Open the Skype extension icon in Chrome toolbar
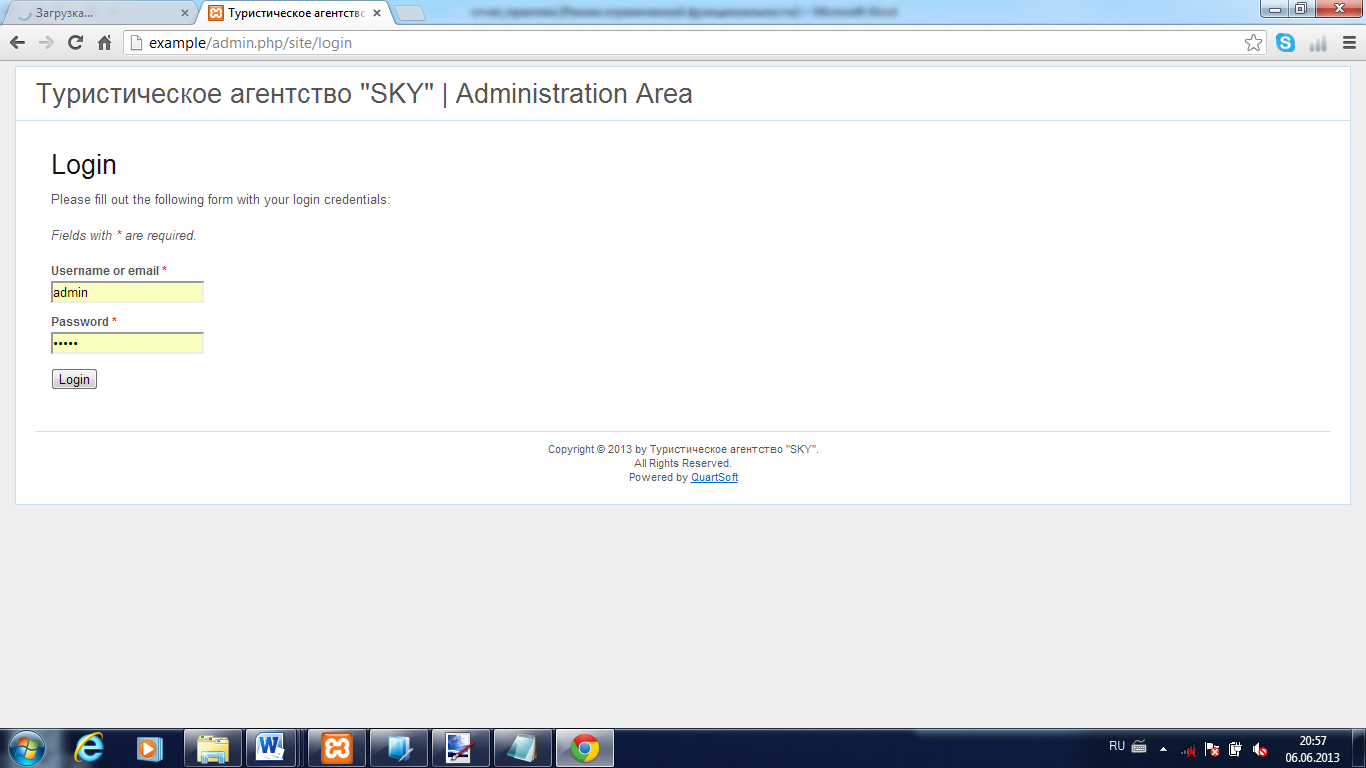The height and width of the screenshot is (768, 1366). click(1285, 43)
